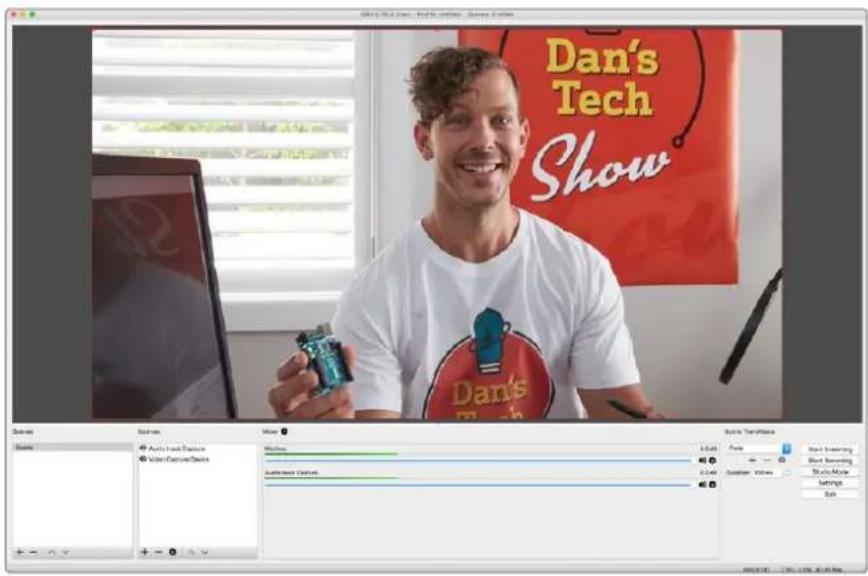Click the video preview canvas

click(437, 224)
